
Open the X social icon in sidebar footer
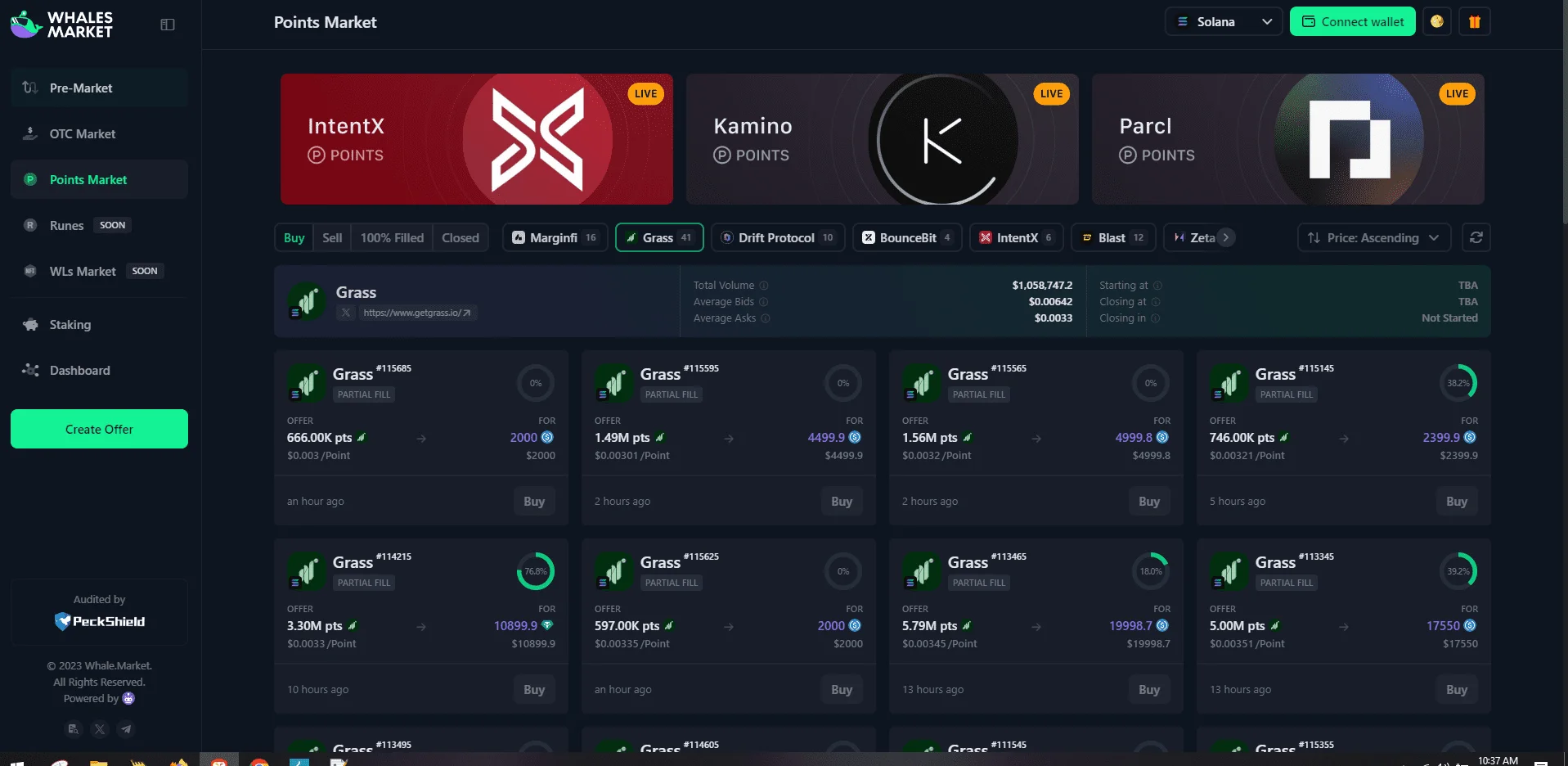tap(100, 729)
